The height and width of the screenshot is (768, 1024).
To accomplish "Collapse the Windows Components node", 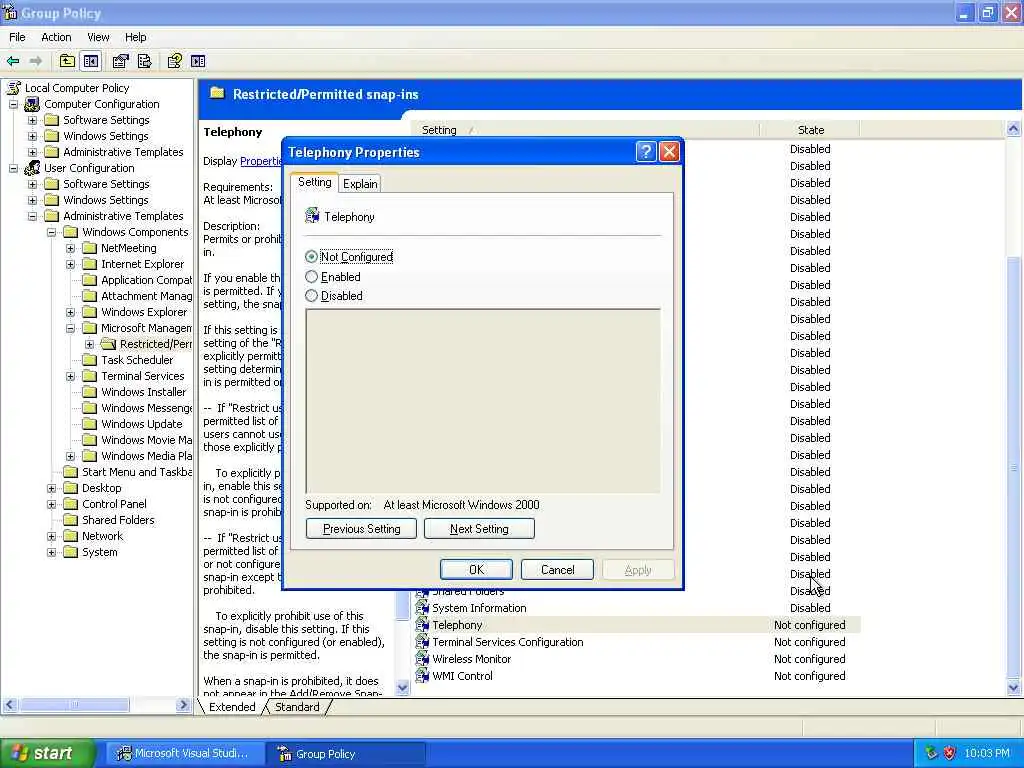I will (x=51, y=232).
